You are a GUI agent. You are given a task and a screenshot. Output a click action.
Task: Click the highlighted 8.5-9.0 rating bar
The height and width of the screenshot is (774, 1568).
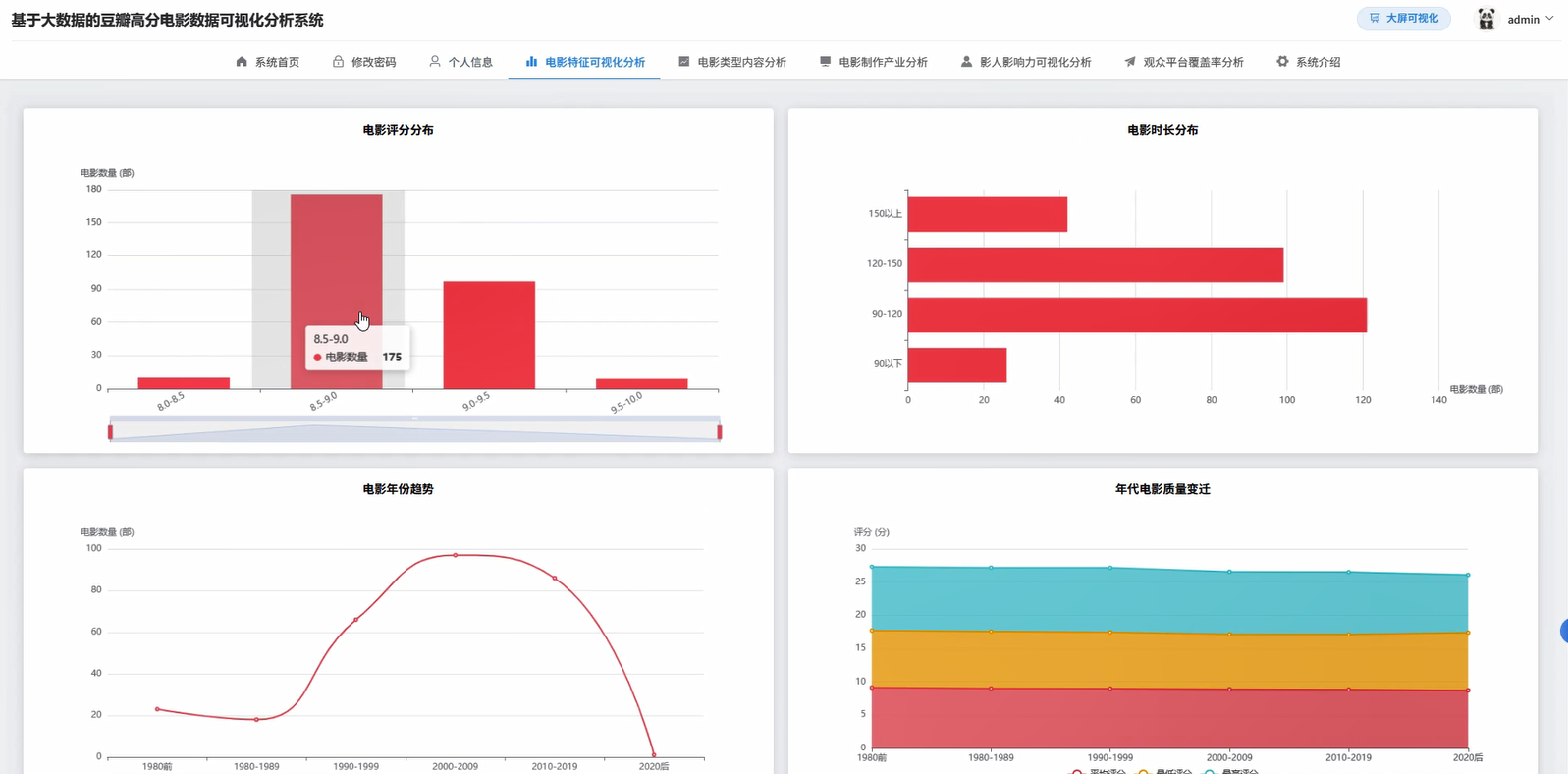click(337, 292)
